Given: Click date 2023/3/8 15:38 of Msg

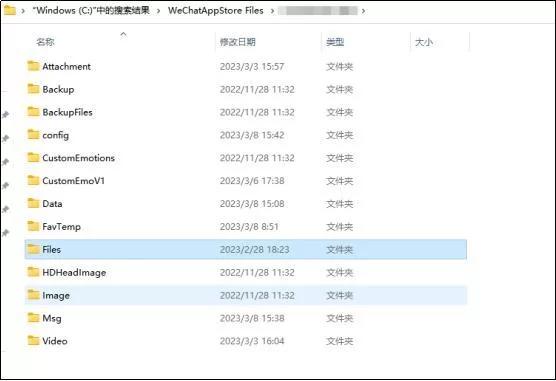Looking at the screenshot, I should (252, 318).
